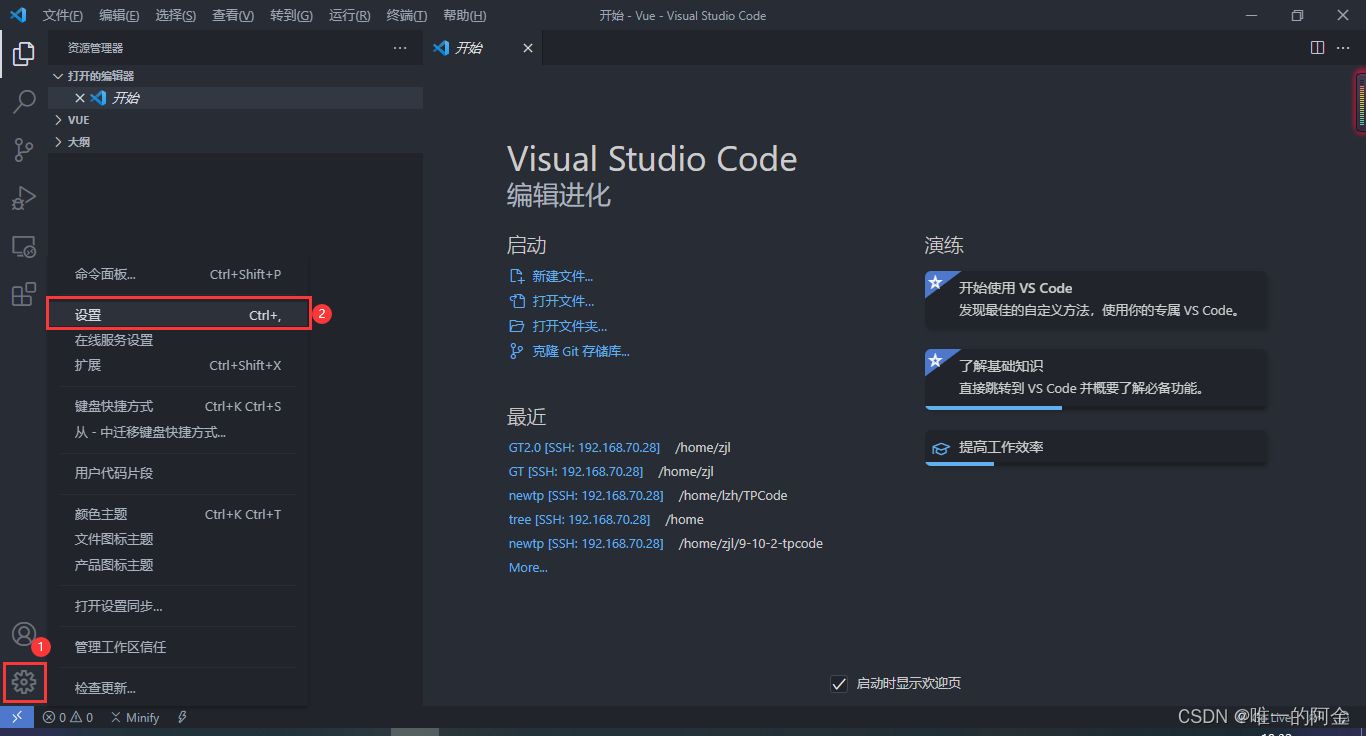Open the 终端(T) menu
This screenshot has height=736, width=1366.
tap(407, 16)
